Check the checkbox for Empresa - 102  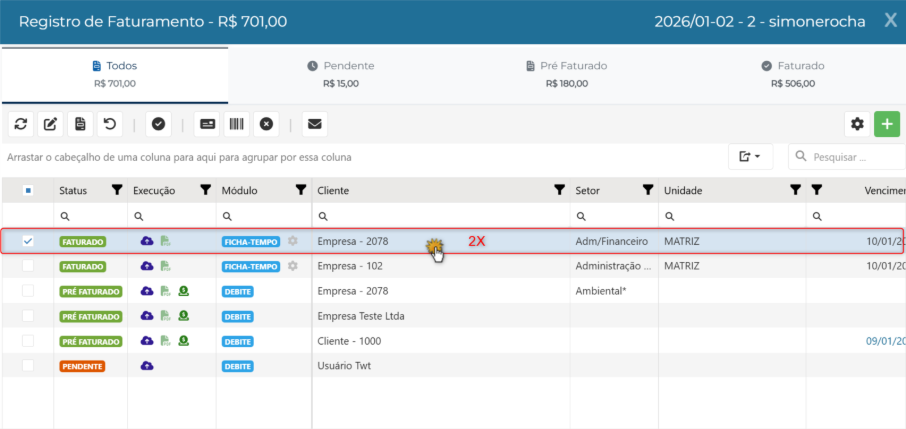pos(27,266)
